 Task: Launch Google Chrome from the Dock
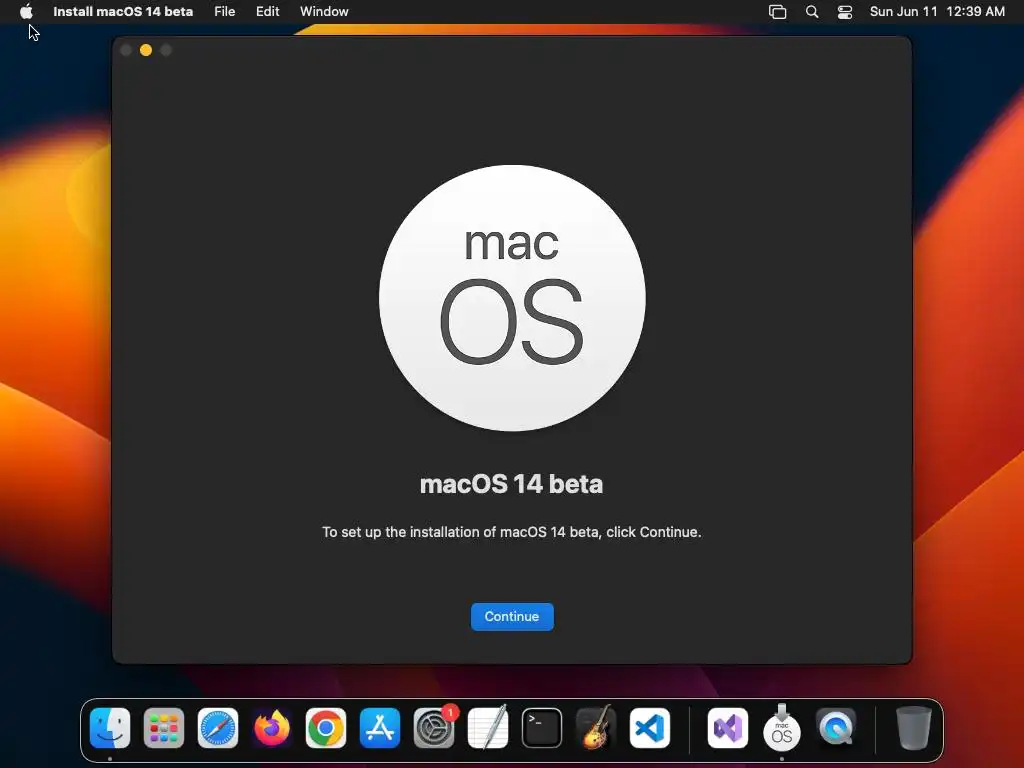pos(326,728)
